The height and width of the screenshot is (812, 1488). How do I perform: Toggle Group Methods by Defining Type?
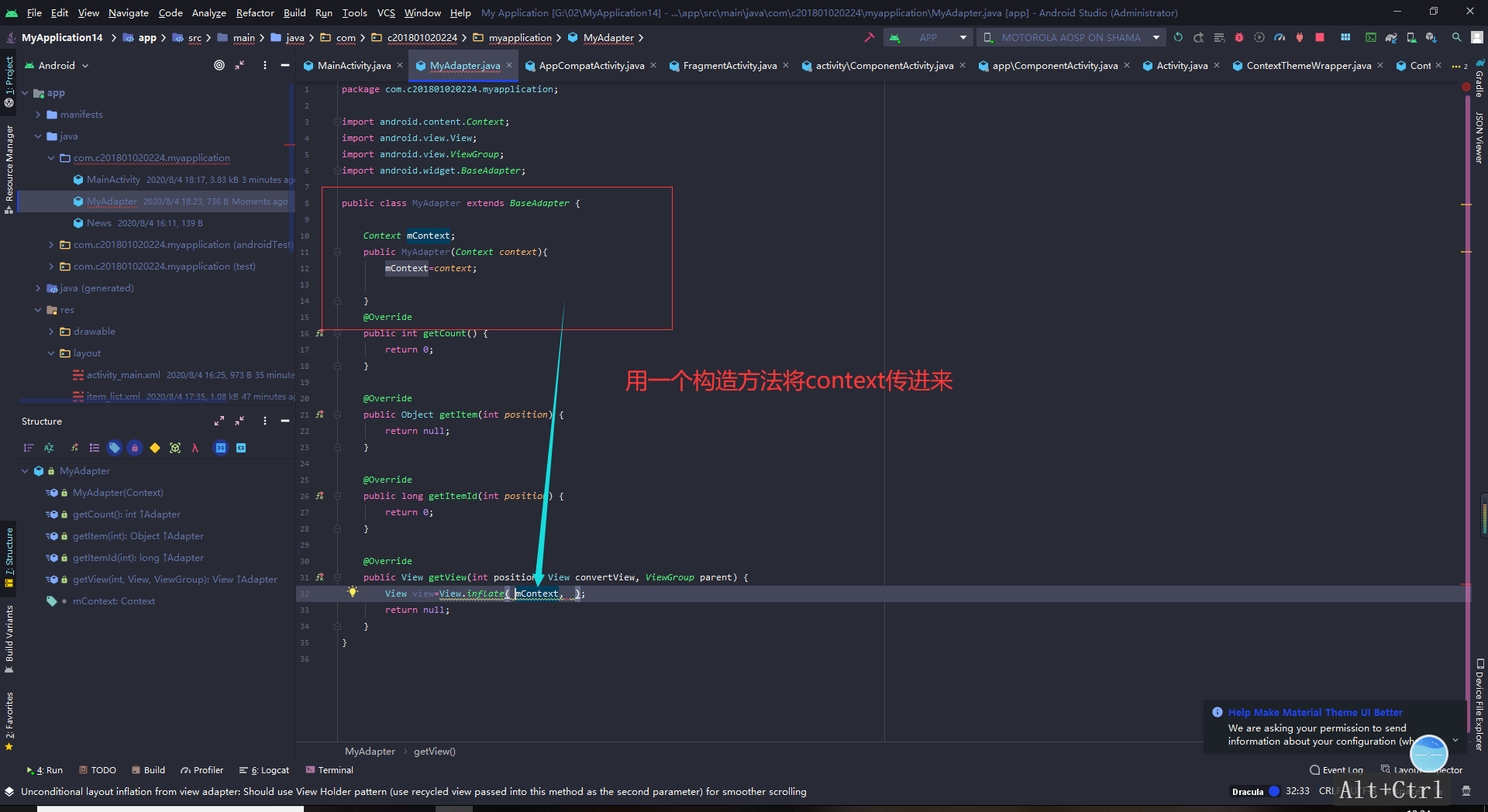click(95, 448)
